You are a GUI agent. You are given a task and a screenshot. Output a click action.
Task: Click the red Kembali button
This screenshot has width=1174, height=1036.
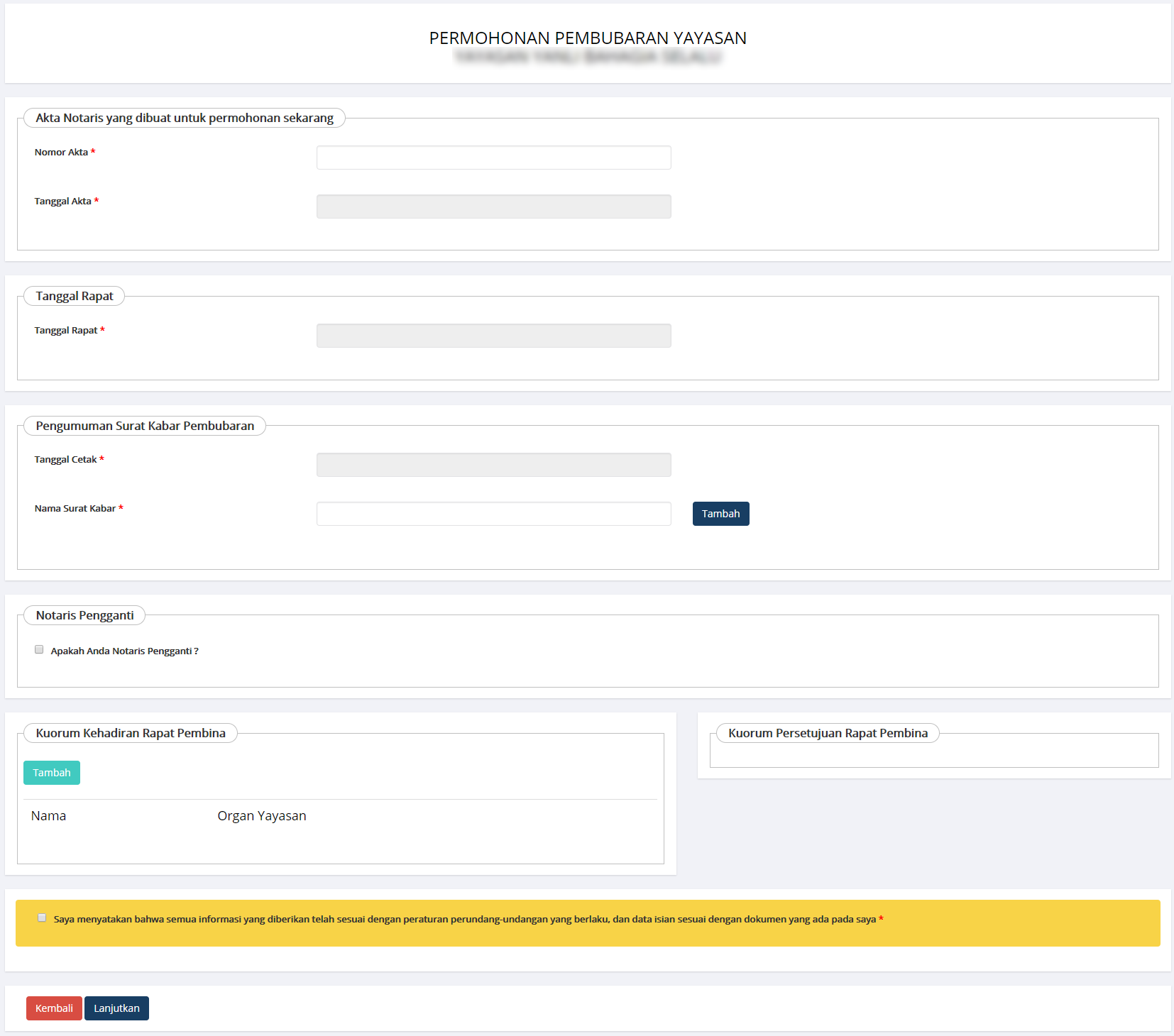point(54,1008)
